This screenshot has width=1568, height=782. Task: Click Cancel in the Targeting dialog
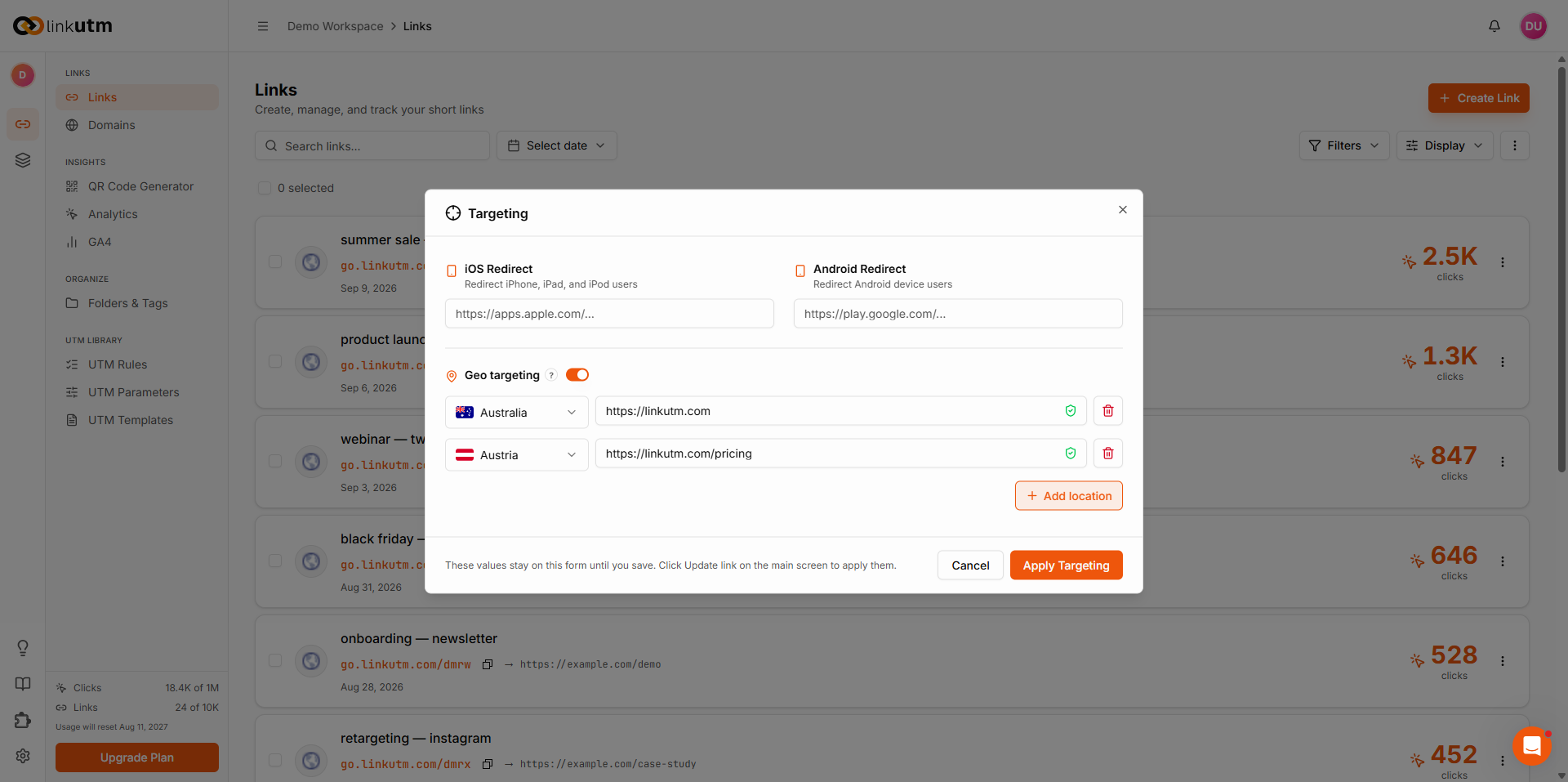point(970,565)
